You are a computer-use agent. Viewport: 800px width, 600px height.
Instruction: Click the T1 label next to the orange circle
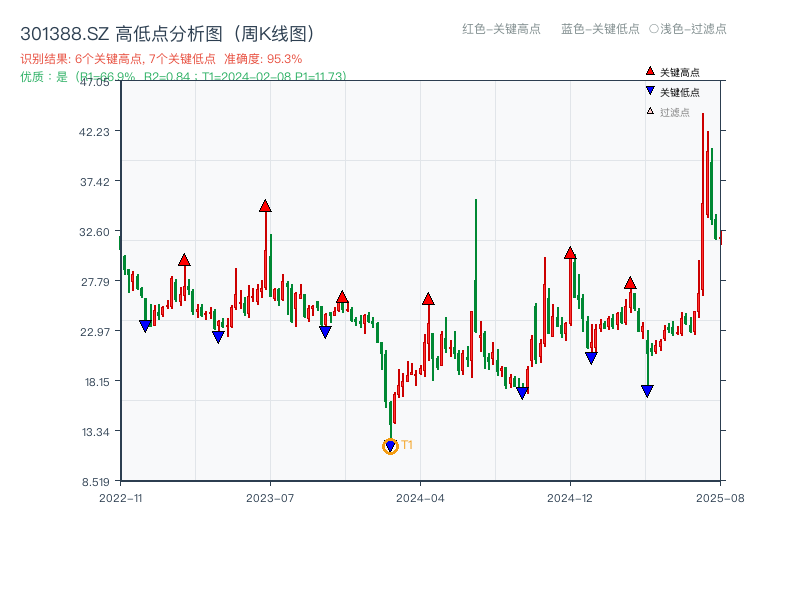point(406,444)
